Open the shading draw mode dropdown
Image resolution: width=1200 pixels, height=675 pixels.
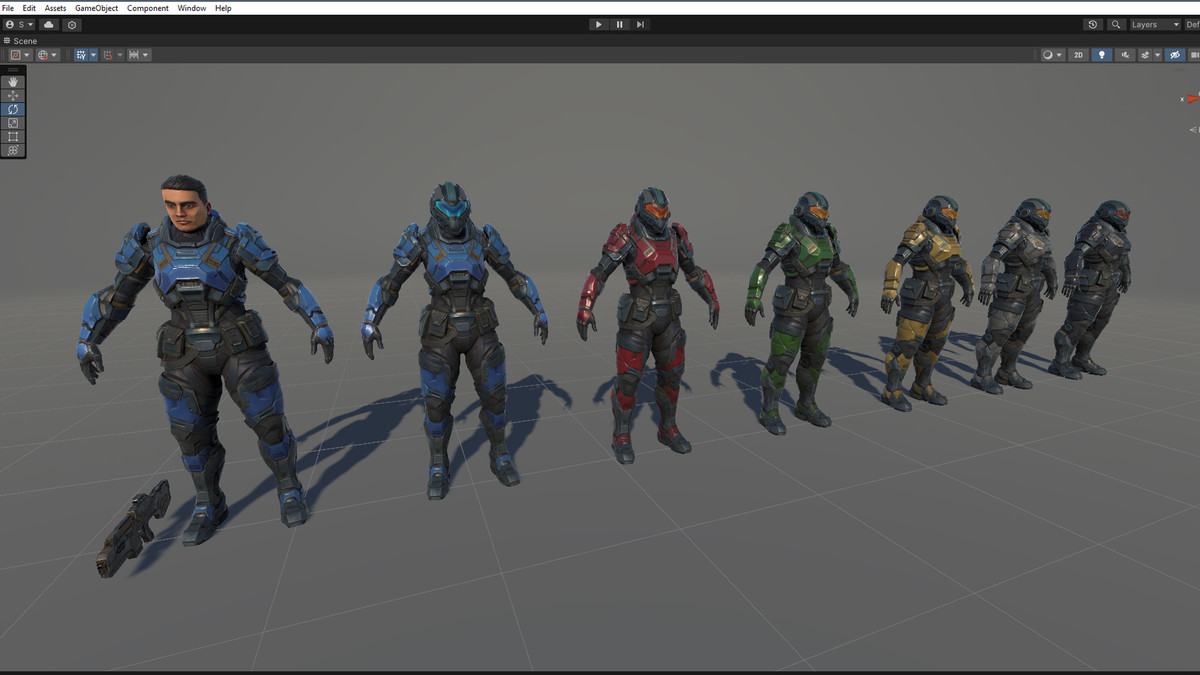click(1051, 55)
